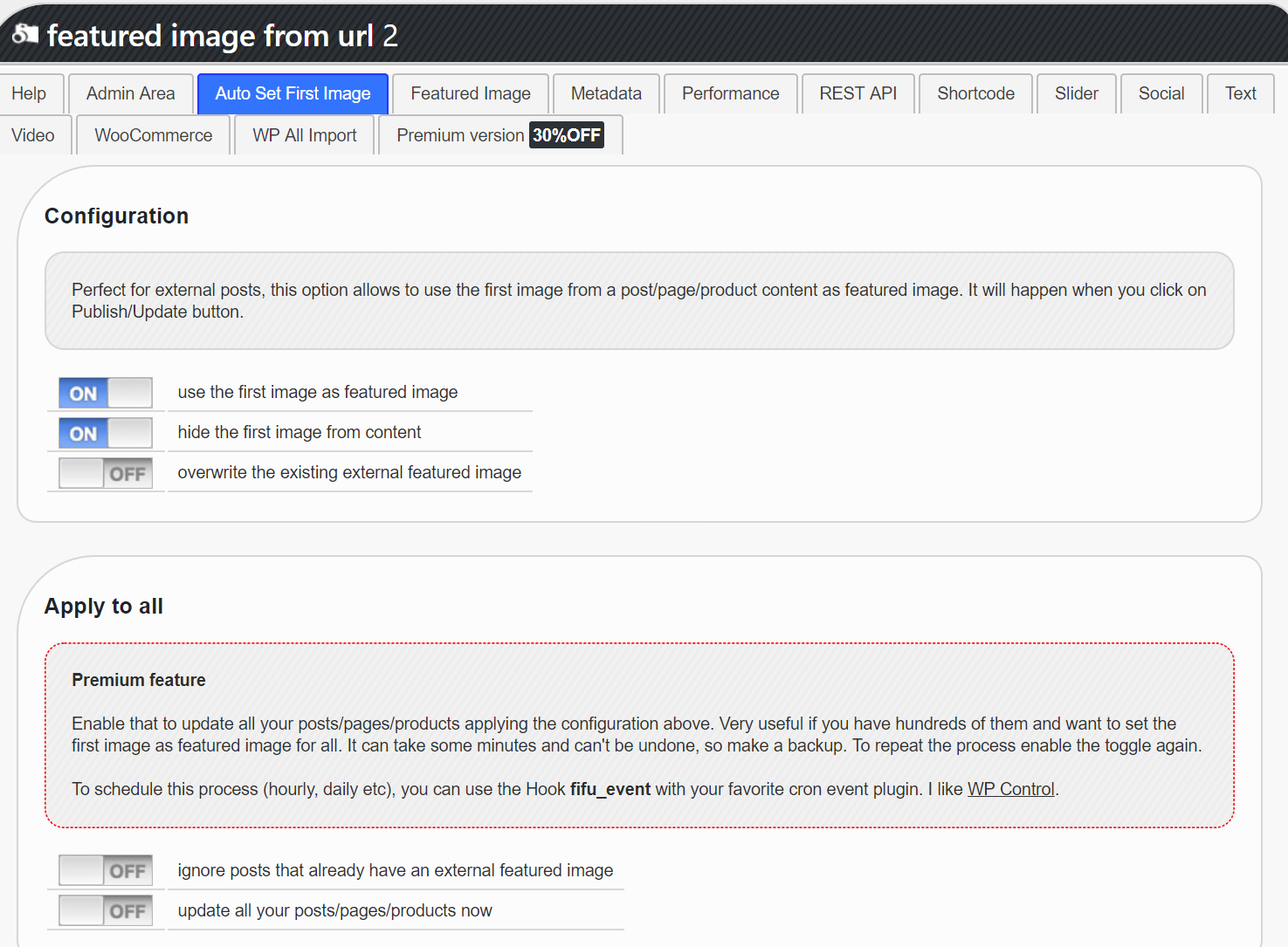
Task: Toggle ignore posts with external featured image
Action: pos(106,870)
